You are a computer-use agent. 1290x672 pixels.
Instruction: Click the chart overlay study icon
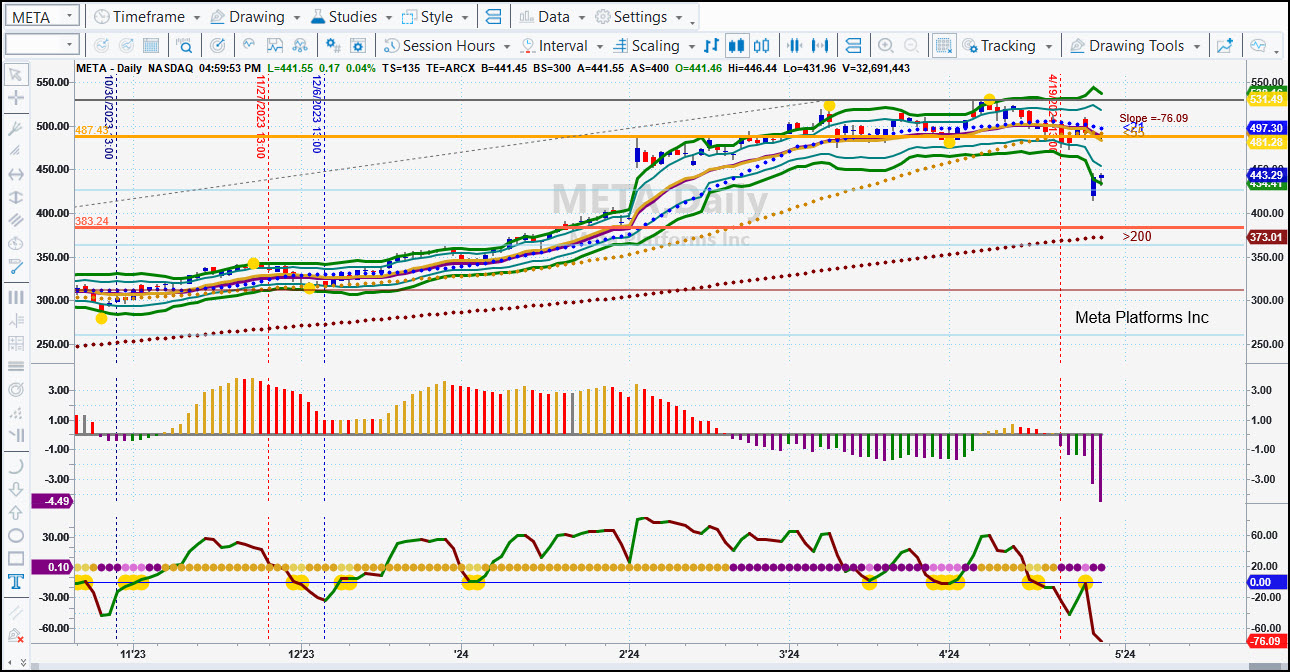275,46
